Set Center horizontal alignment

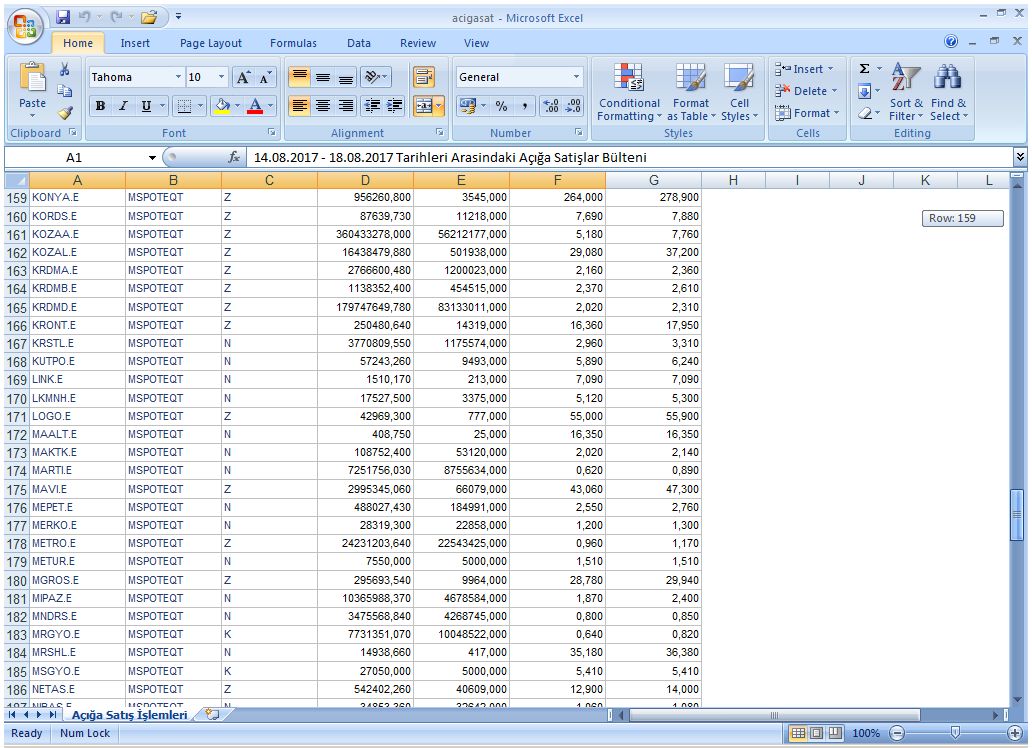(x=322, y=105)
